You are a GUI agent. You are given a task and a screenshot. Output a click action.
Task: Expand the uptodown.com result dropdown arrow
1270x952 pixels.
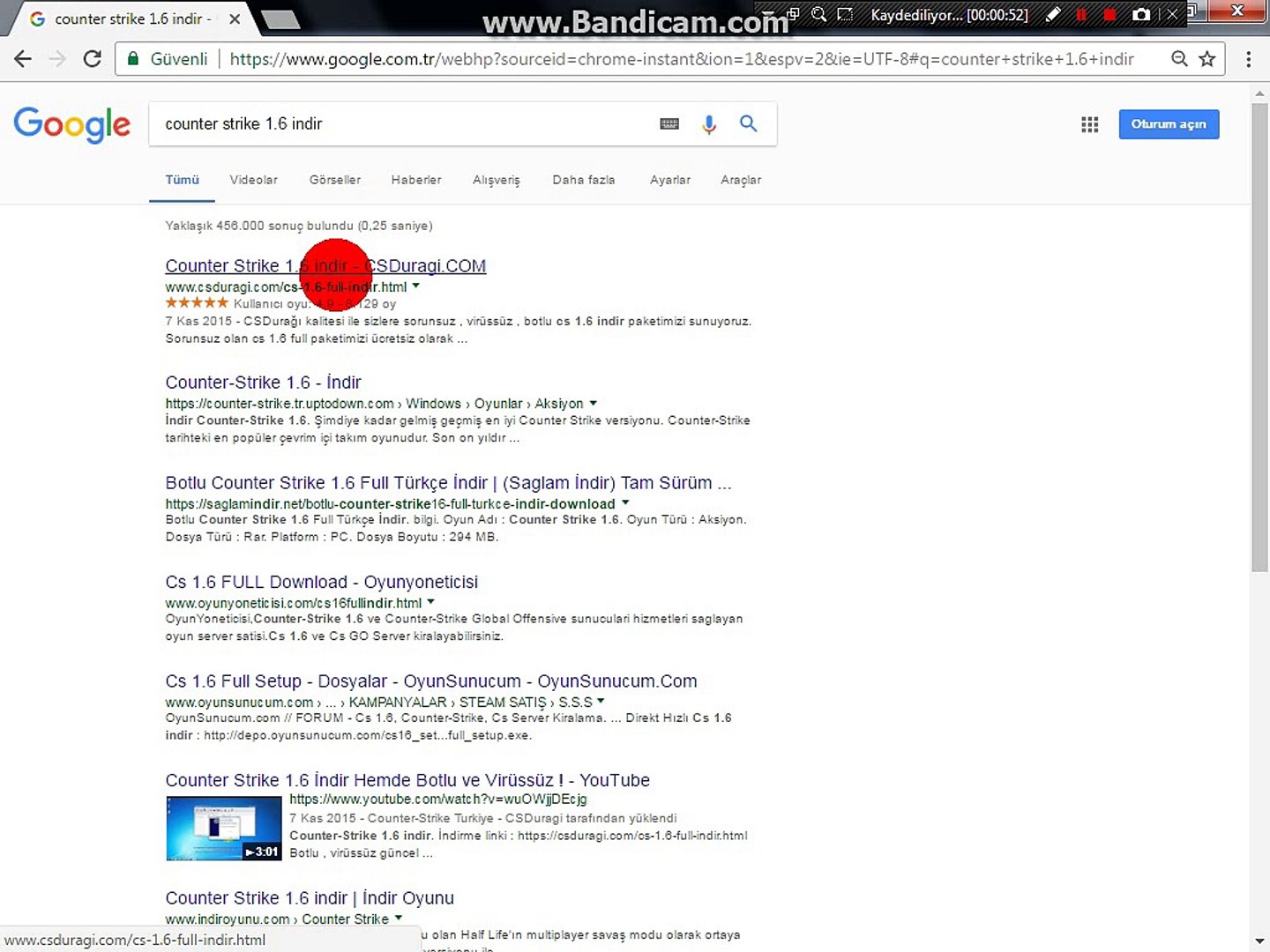coord(594,403)
